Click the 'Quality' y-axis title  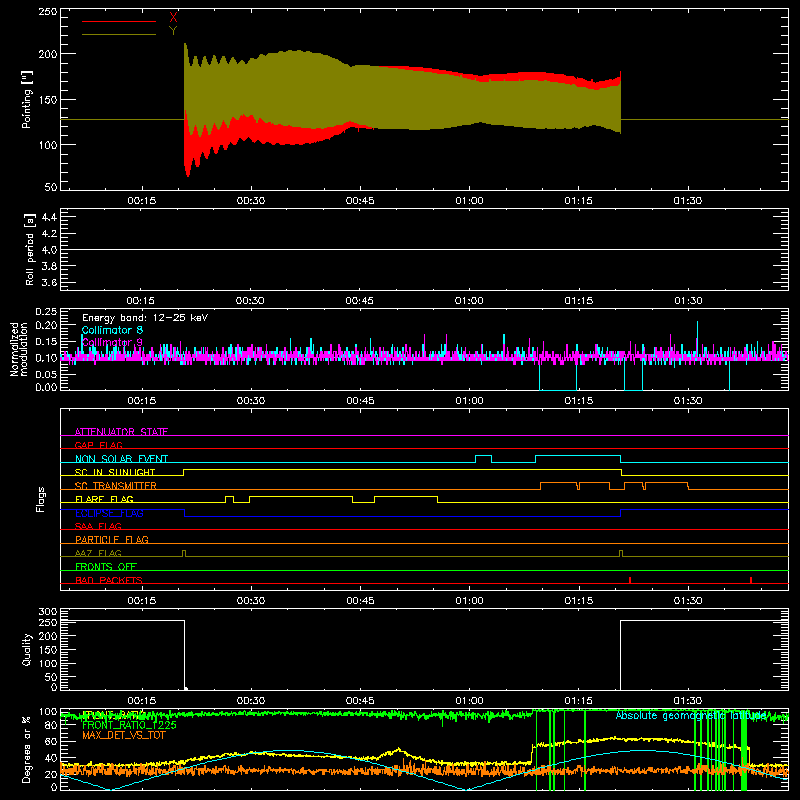point(27,649)
